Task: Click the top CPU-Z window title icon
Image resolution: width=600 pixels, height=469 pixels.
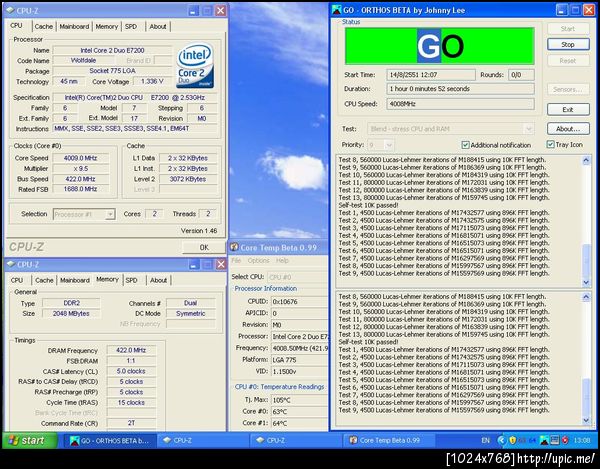Action: coord(11,9)
